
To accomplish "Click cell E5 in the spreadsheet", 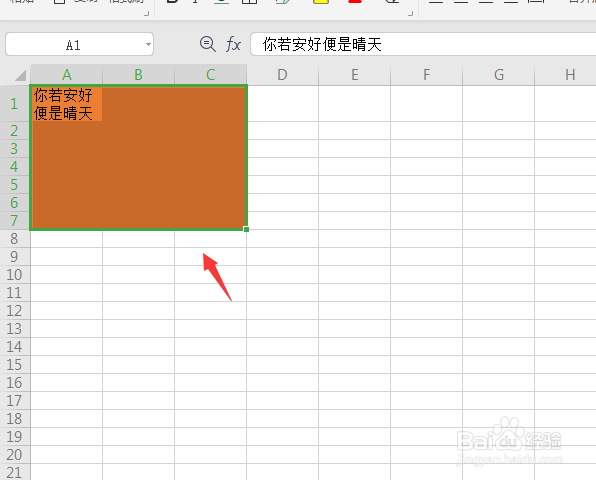I will [354, 185].
